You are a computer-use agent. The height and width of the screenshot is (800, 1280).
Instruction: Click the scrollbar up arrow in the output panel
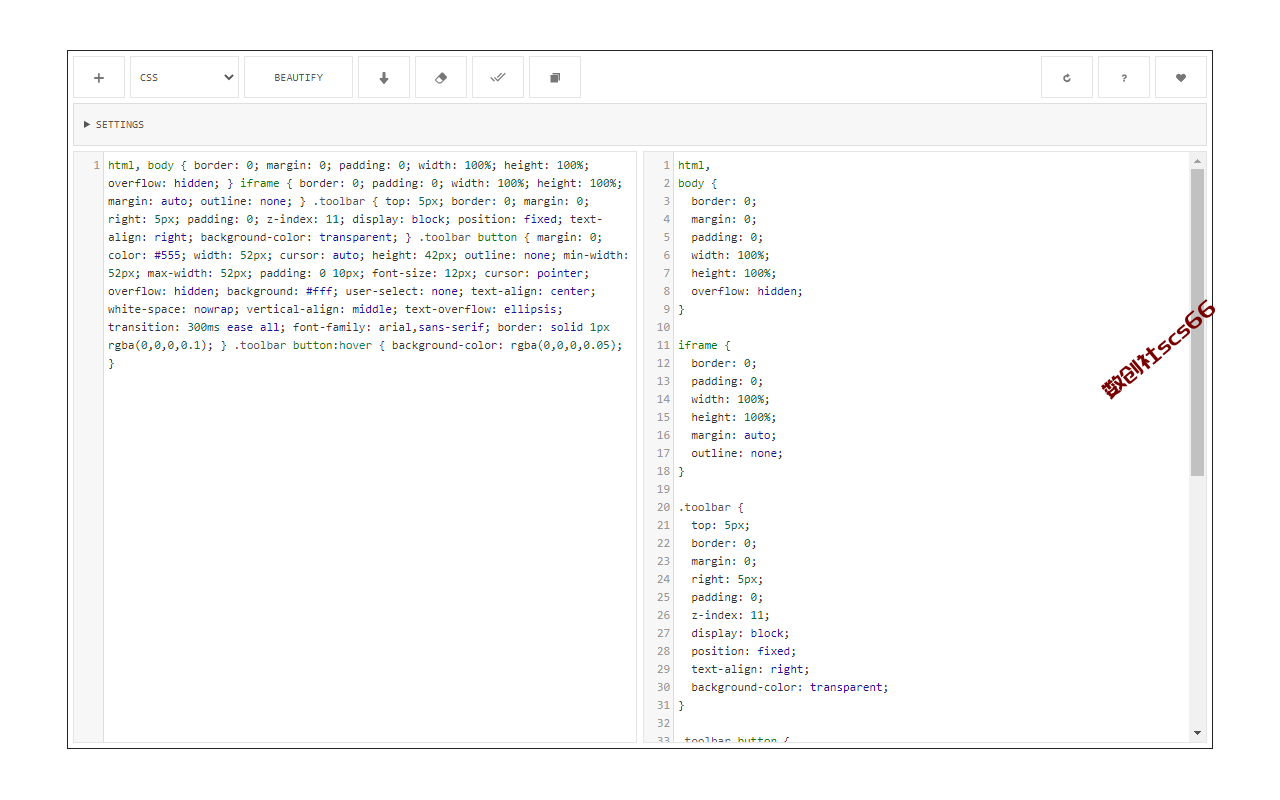(1198, 161)
